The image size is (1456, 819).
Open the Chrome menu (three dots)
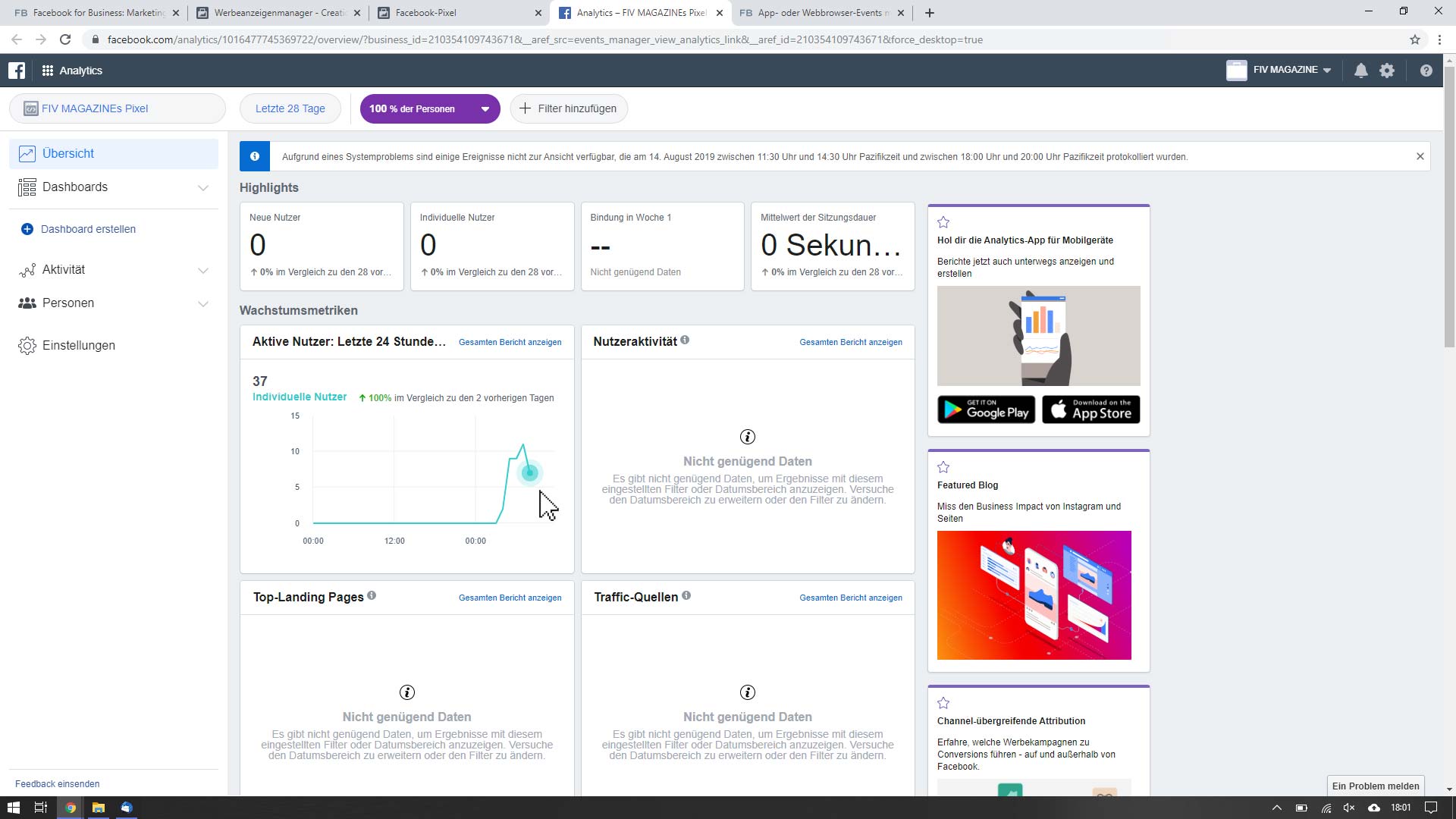click(1439, 39)
